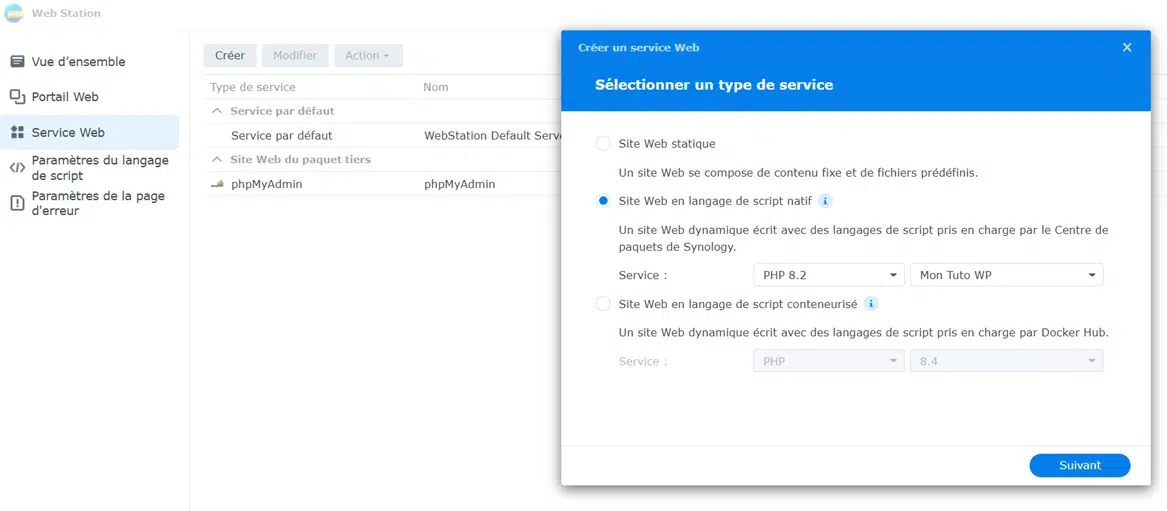Open the Vue d'ensemble sidebar icon
This screenshot has height=511, width=1167.
(x=17, y=62)
